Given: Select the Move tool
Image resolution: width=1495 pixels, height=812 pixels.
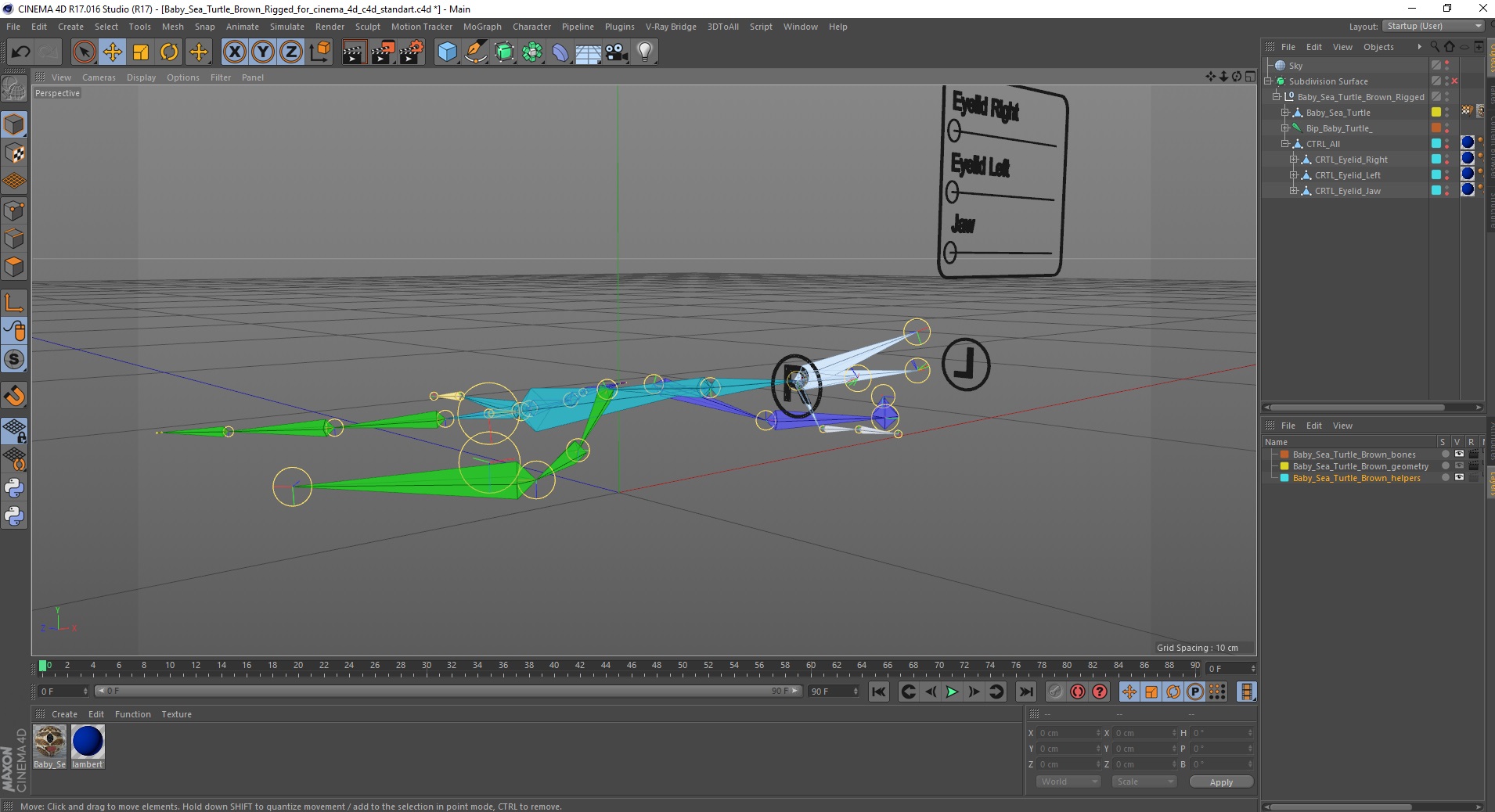Looking at the screenshot, I should coord(113,52).
